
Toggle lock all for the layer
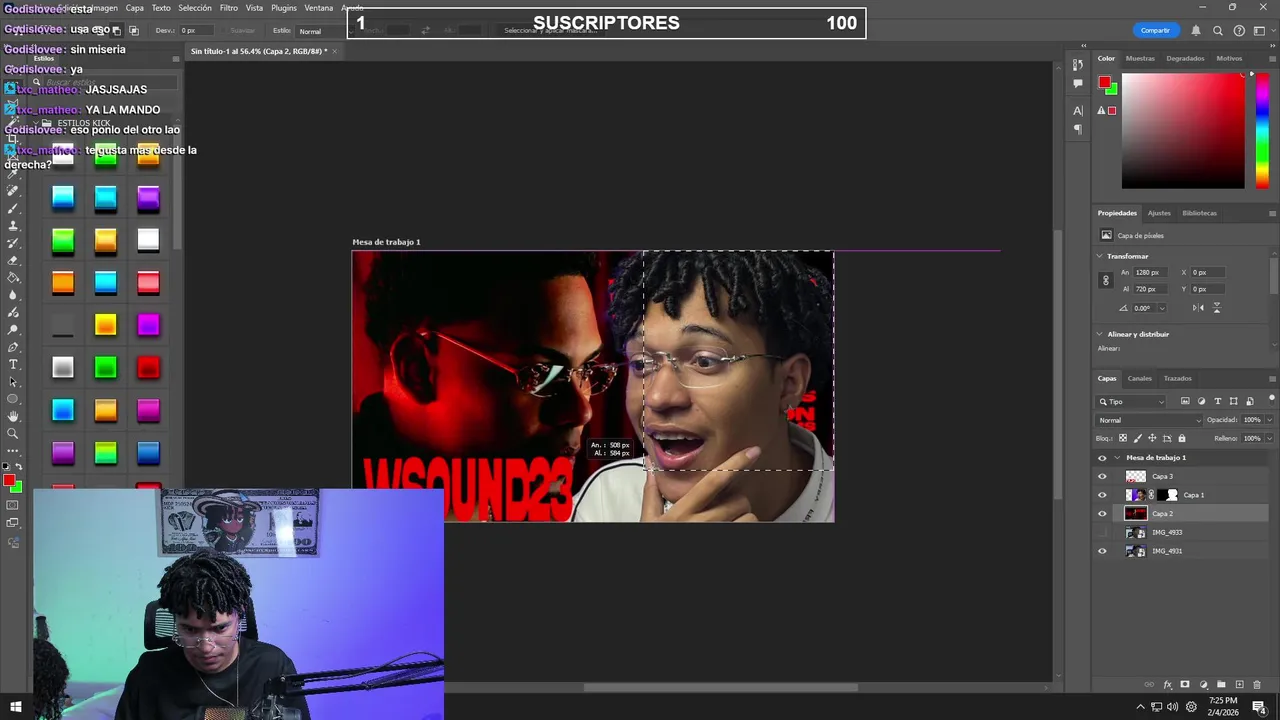1182,438
